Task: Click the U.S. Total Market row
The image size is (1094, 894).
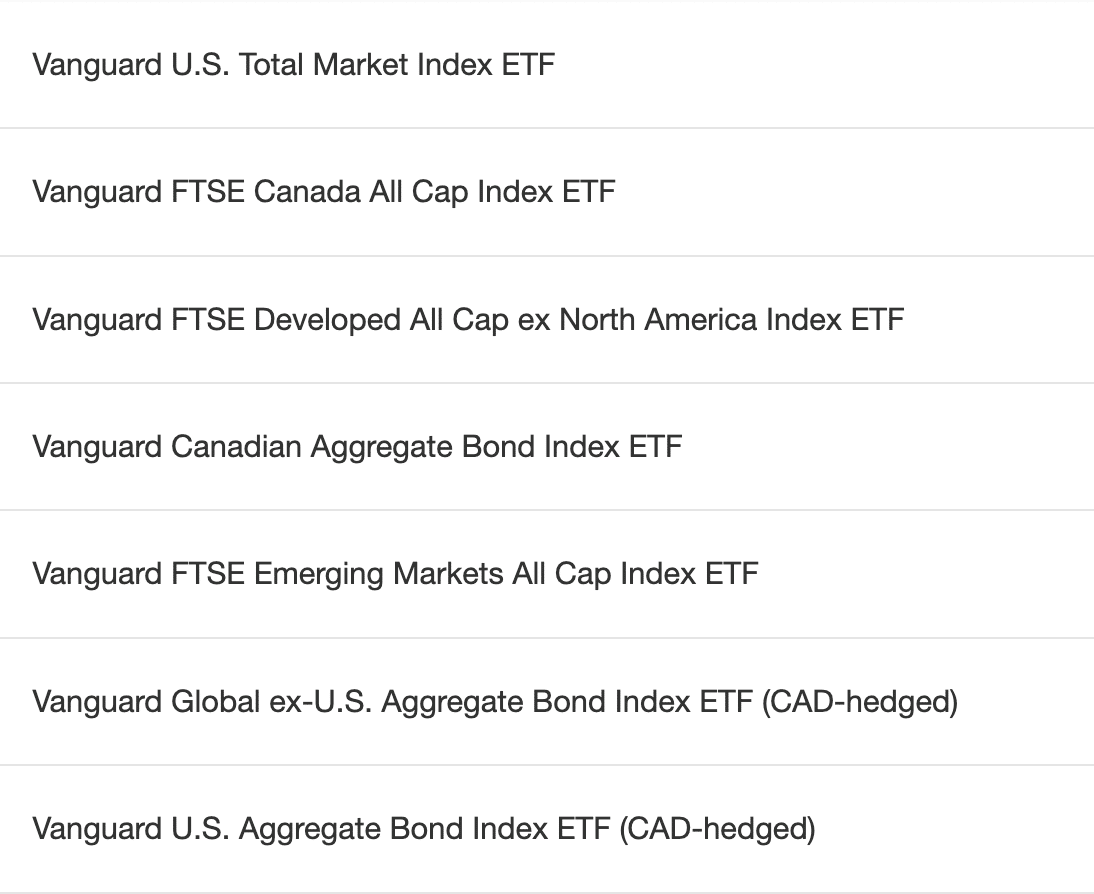Action: point(547,65)
